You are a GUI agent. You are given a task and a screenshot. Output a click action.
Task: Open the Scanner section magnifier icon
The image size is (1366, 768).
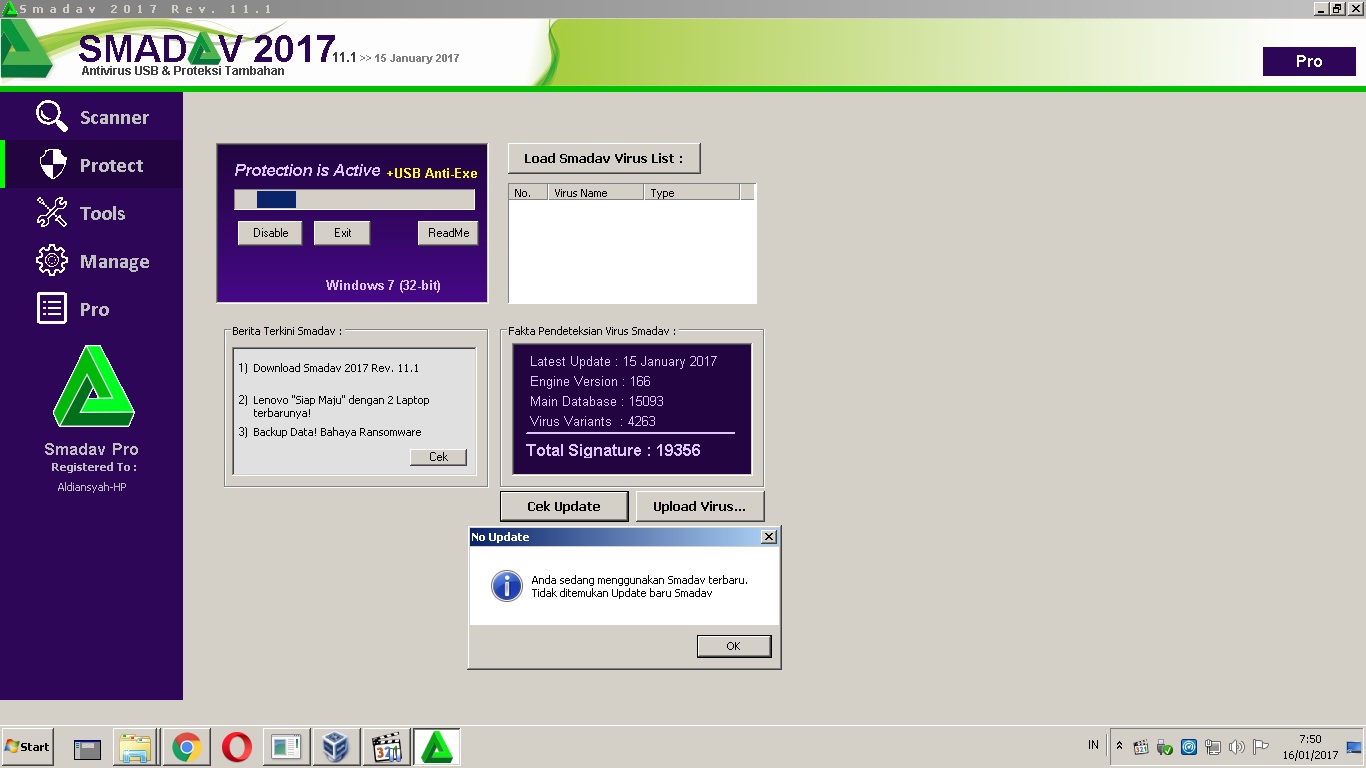(x=52, y=116)
